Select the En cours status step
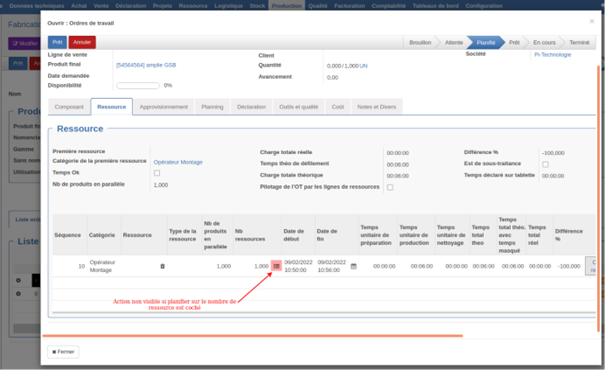This screenshot has width=605, height=370. click(544, 42)
